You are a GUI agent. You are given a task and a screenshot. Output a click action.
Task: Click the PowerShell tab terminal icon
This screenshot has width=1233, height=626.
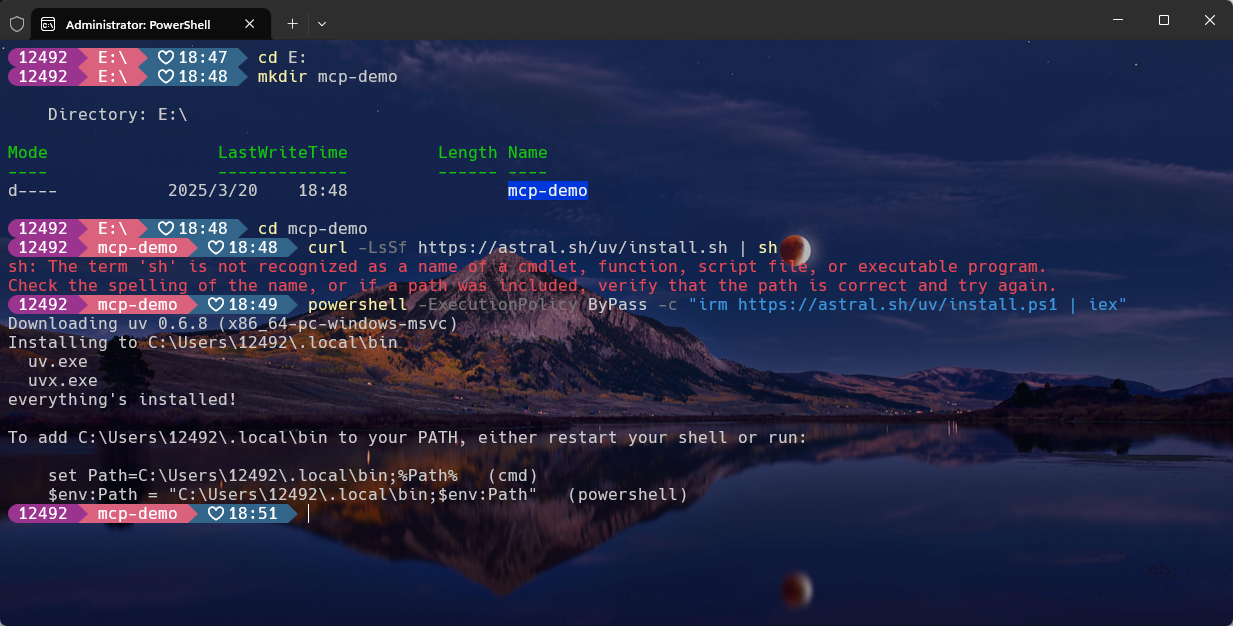tap(48, 23)
